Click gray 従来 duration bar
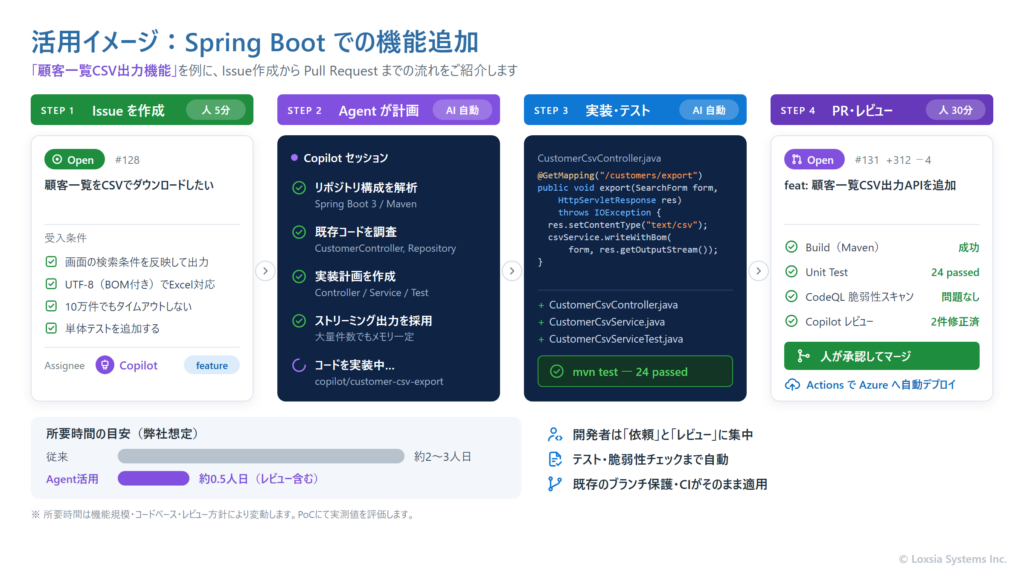The image size is (1024, 576). point(261,456)
